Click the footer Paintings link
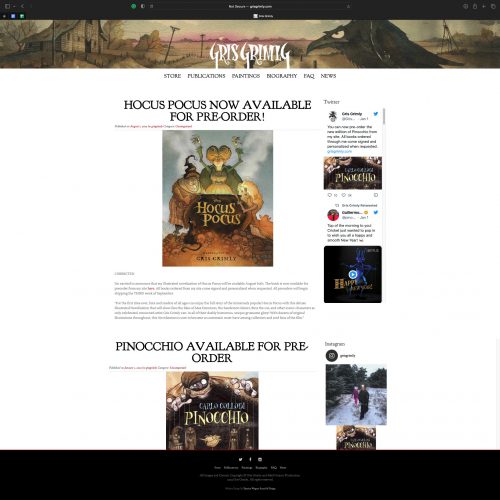Viewport: 500px width, 500px height. tap(247, 468)
